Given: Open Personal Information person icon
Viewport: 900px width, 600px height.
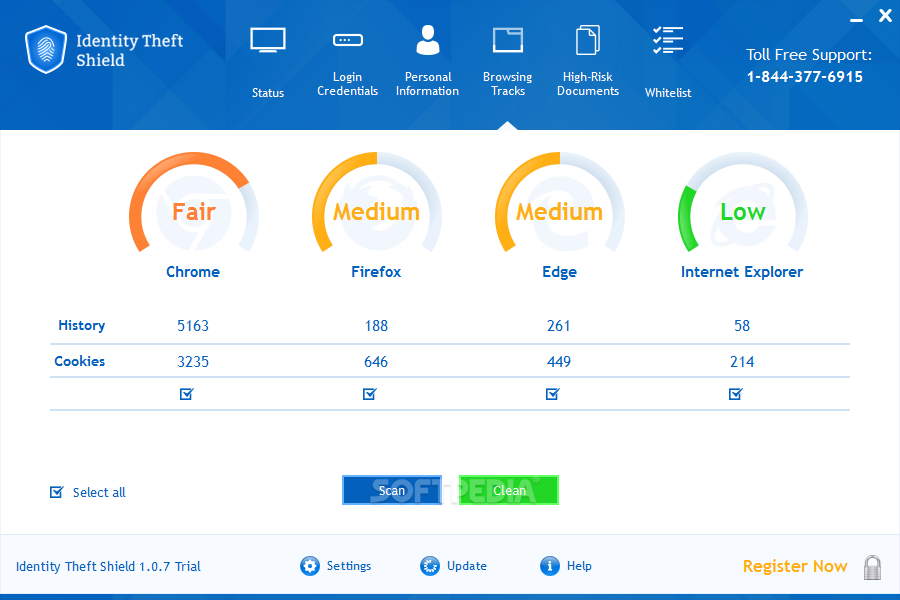Looking at the screenshot, I should click(428, 40).
